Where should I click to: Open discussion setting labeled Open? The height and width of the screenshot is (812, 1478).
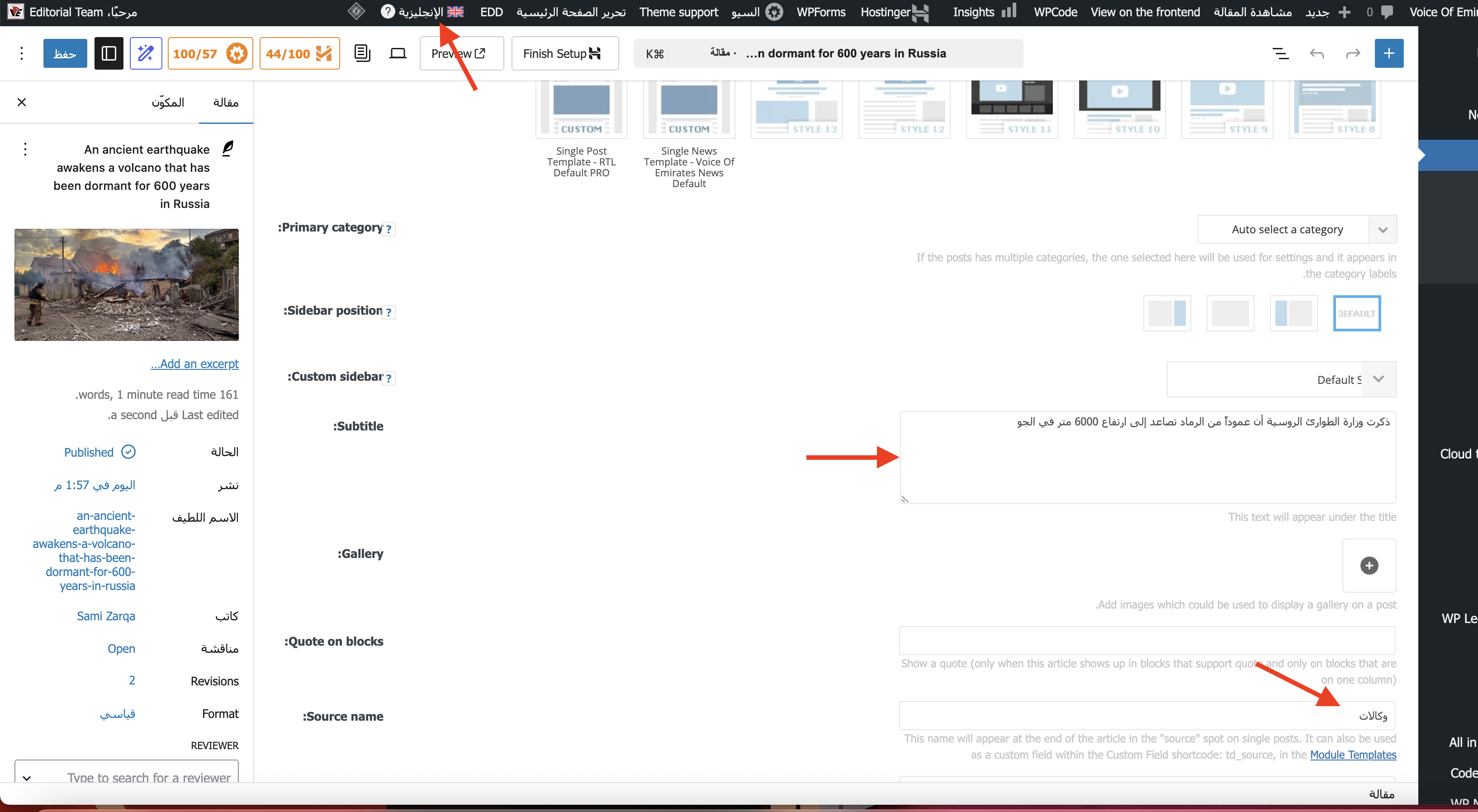[x=122, y=649]
